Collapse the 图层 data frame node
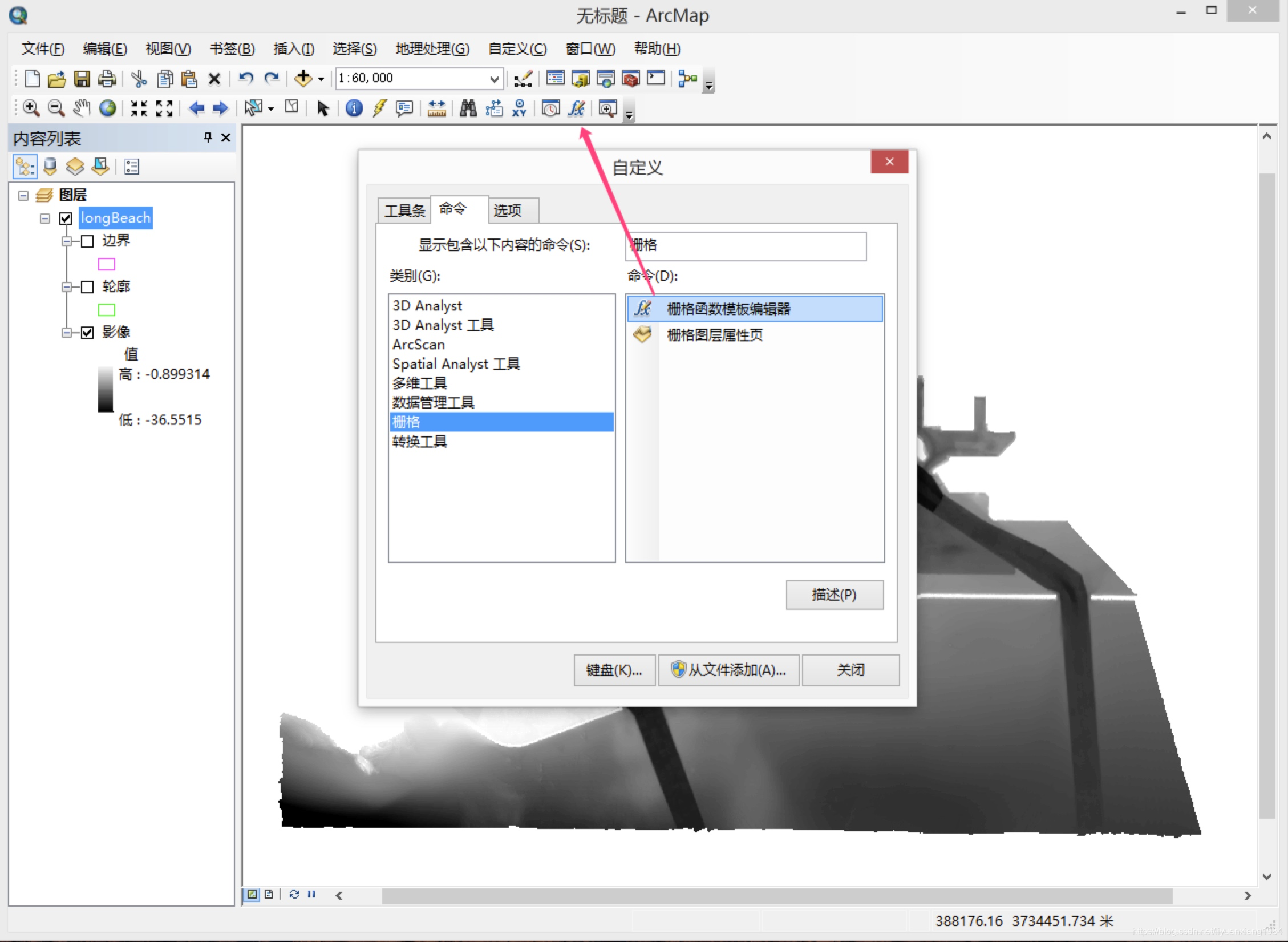Screen dimensions: 1288x942 click(23, 196)
